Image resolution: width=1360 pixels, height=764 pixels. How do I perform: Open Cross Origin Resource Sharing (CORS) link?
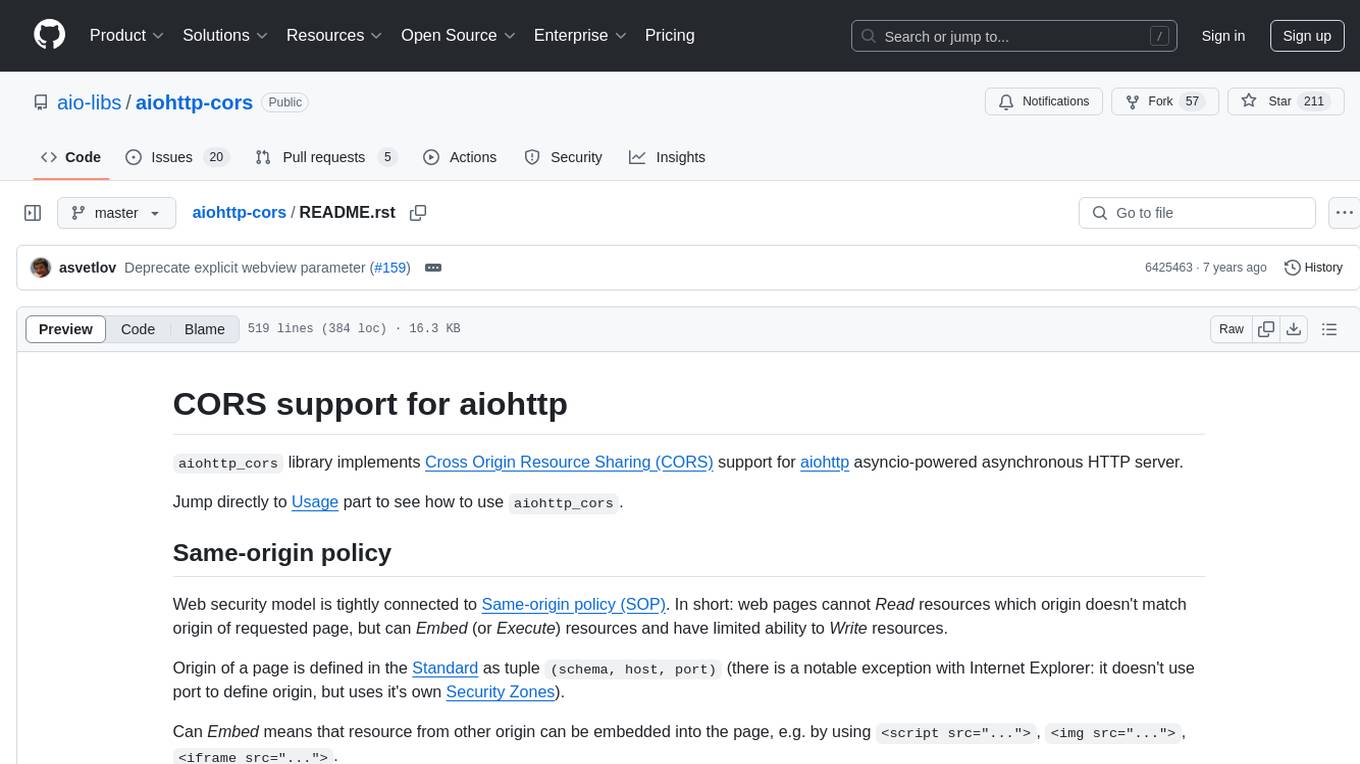coord(569,462)
